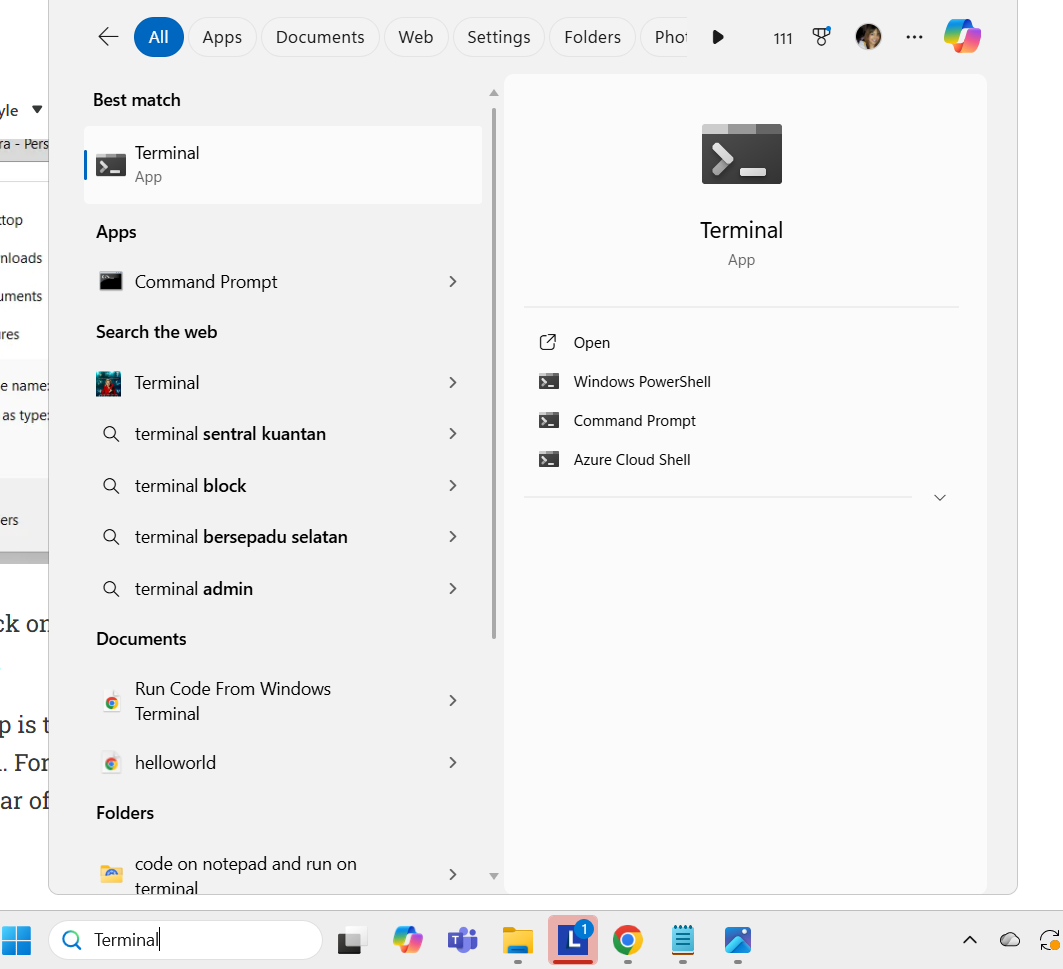Launch Azure Cloud Shell from preview pane
This screenshot has width=1063, height=969.
pos(632,460)
